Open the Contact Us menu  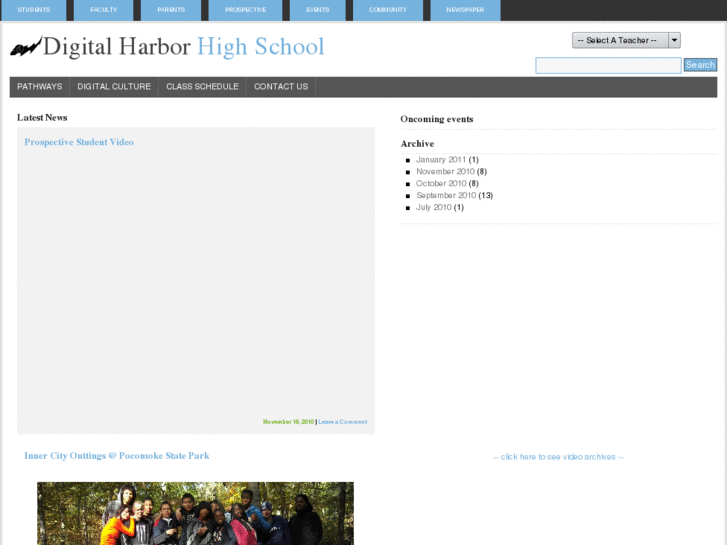(281, 87)
